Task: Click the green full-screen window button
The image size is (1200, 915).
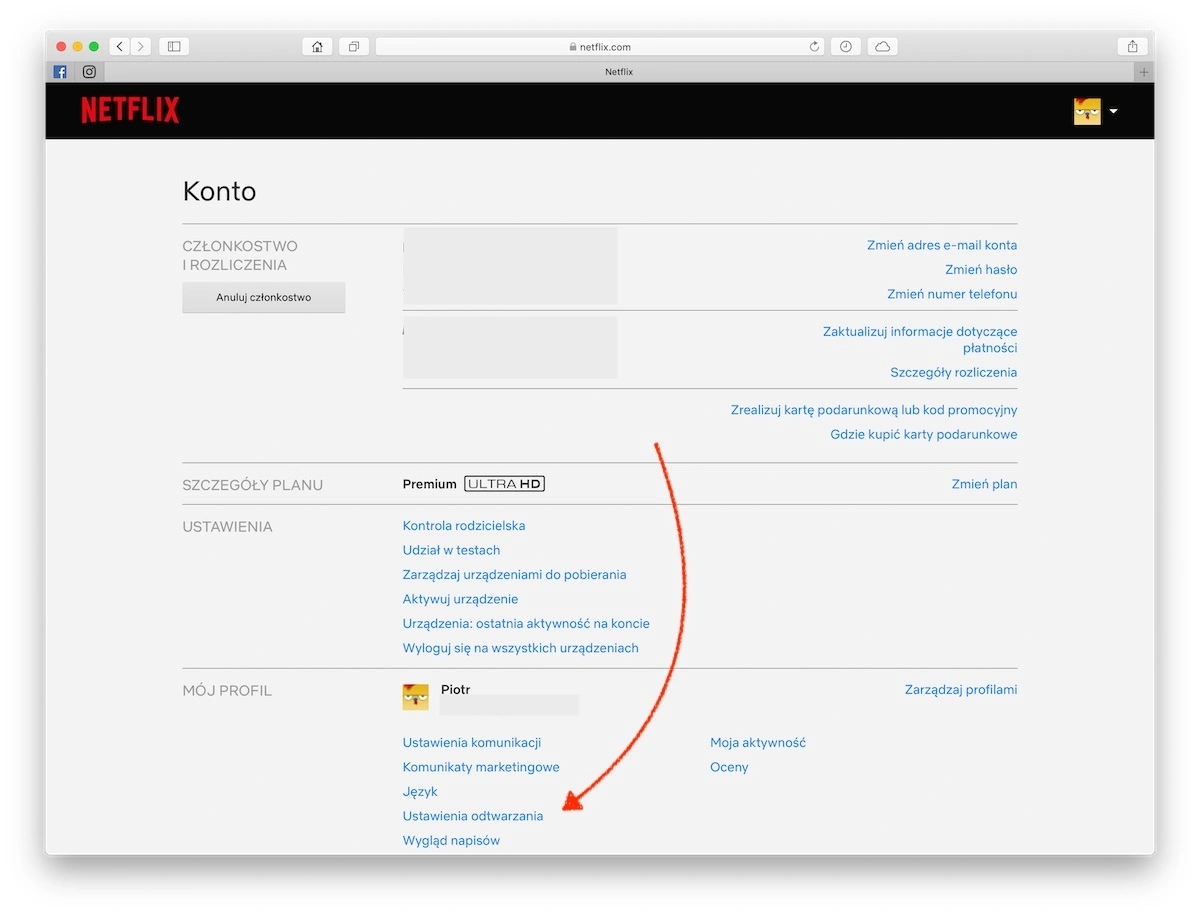Action: 94,47
